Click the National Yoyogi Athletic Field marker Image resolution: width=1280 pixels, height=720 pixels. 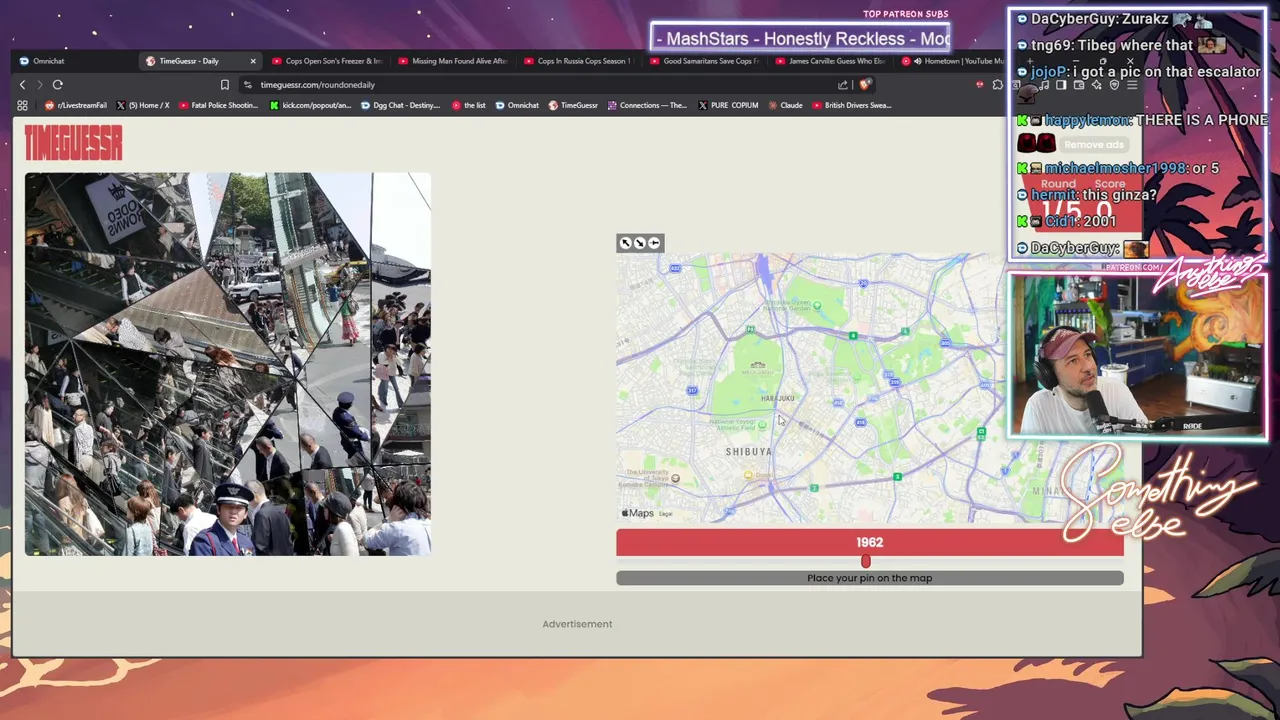762,424
